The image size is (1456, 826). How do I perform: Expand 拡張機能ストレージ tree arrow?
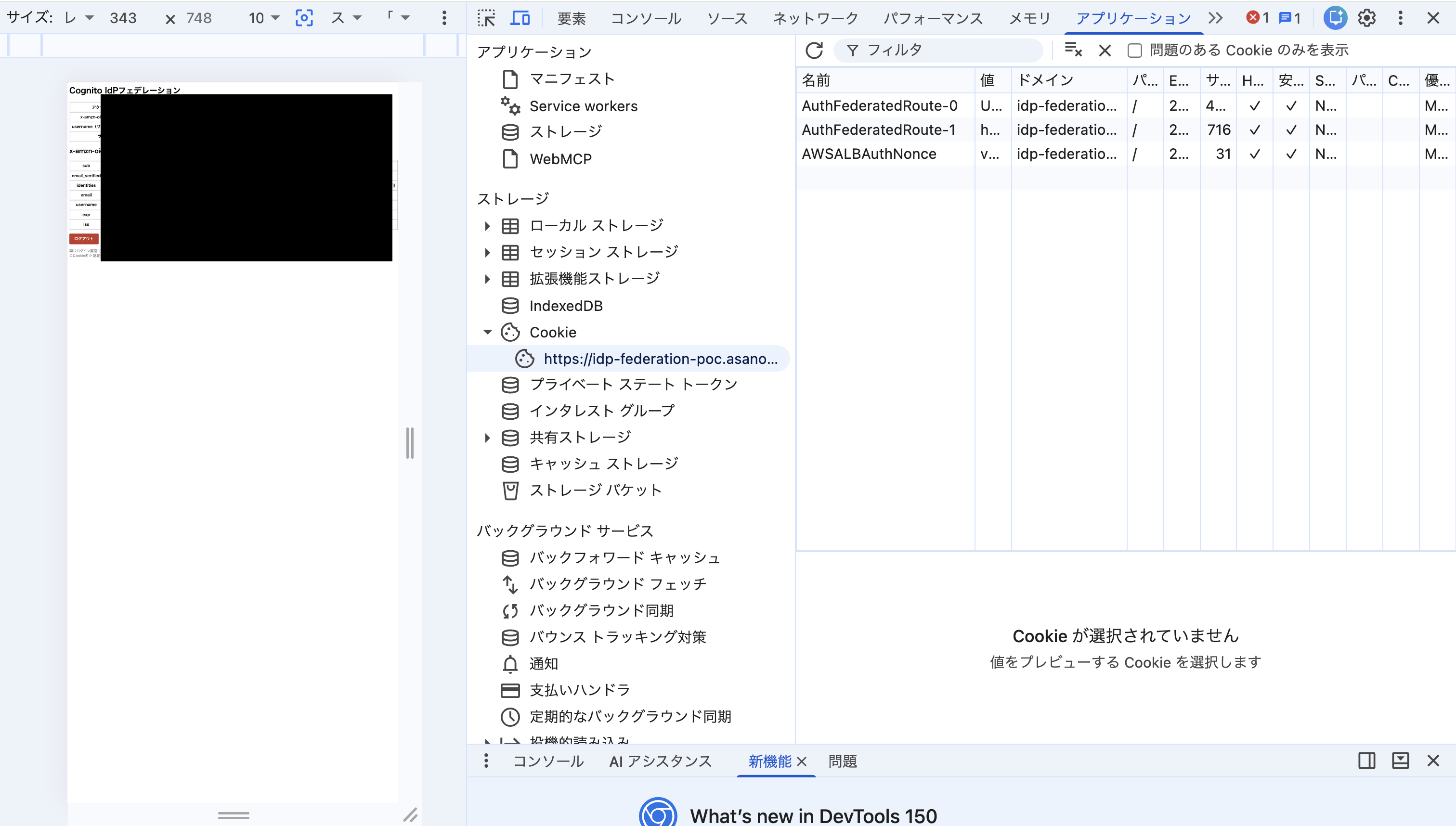487,279
